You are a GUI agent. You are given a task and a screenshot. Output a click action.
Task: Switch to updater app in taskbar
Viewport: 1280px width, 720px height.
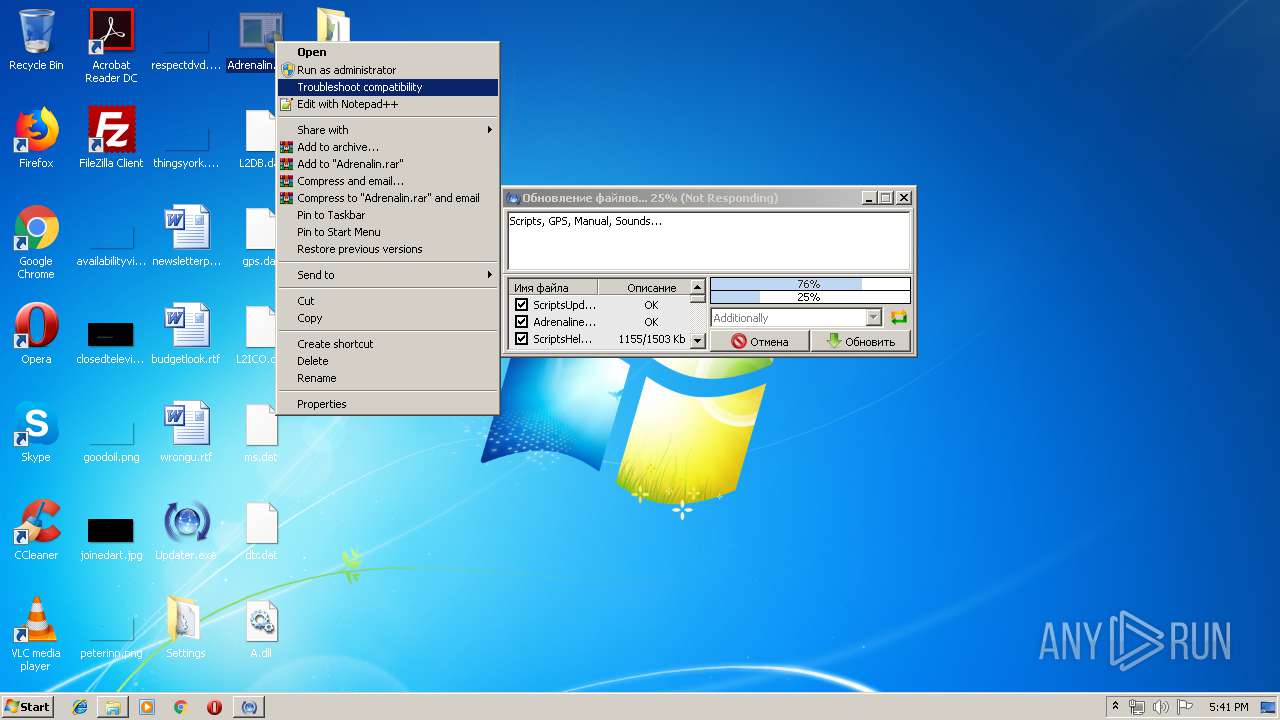[249, 707]
